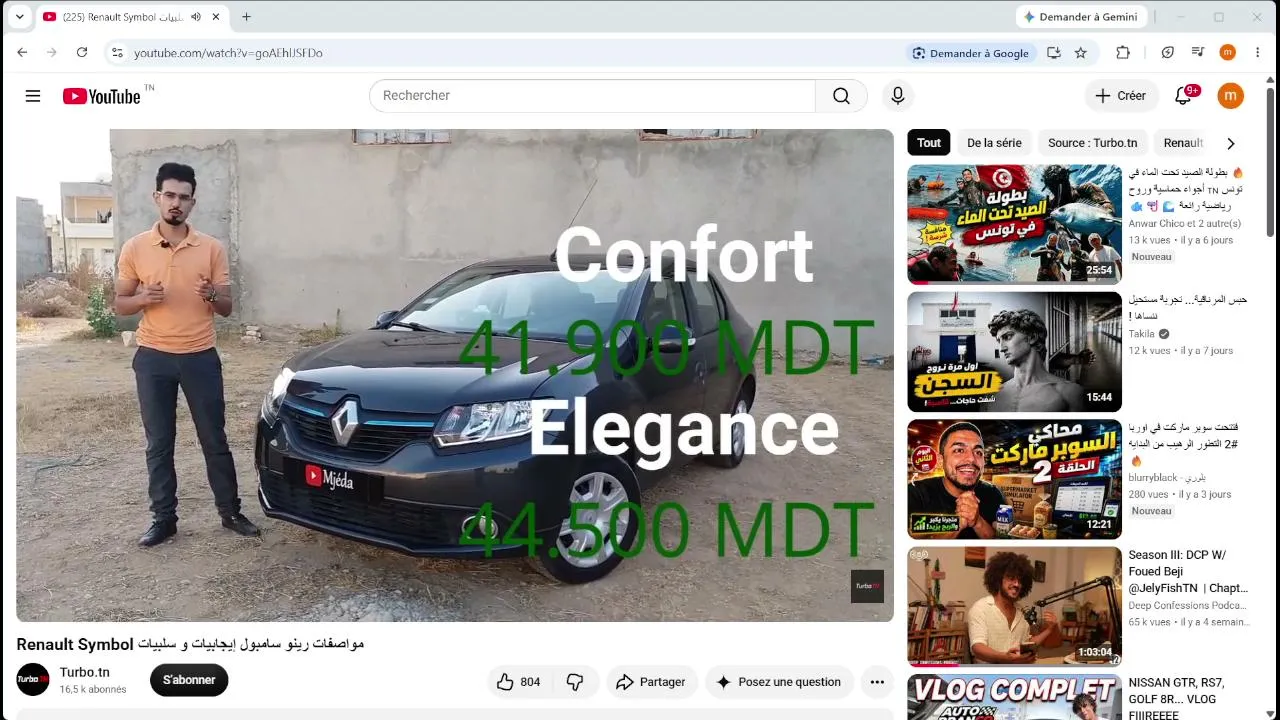Open the Anwar Chico et 2 autre(s) channel text
Viewport: 1280px width, 720px height.
[x=1185, y=224]
